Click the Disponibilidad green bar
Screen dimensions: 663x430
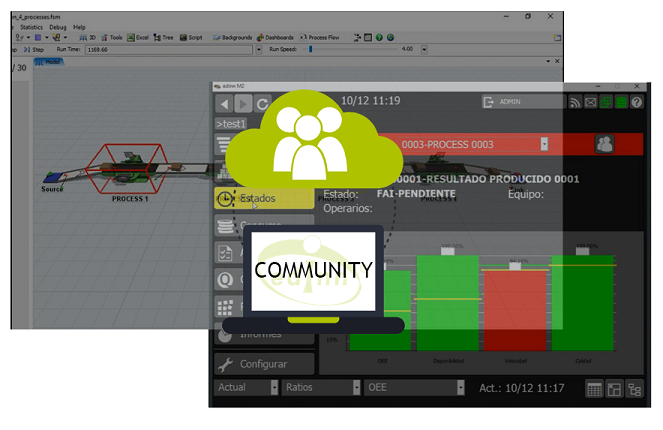[448, 303]
